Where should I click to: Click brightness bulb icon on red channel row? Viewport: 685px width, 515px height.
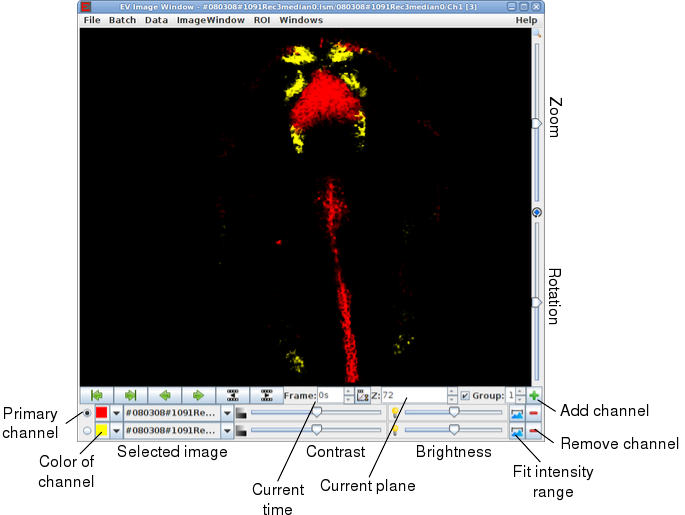[395, 412]
